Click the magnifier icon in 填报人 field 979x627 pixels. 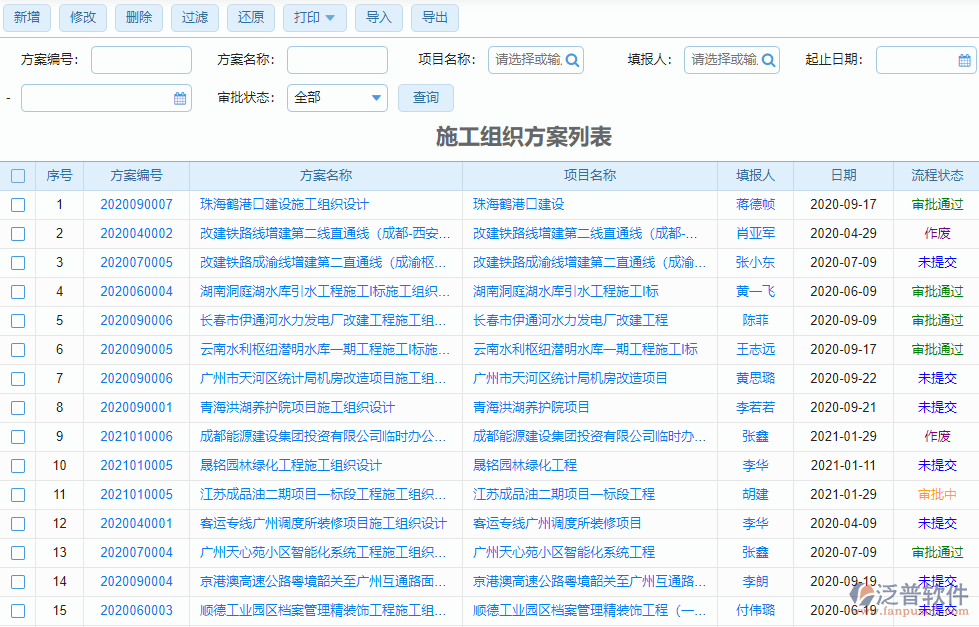pyautogui.click(x=768, y=60)
